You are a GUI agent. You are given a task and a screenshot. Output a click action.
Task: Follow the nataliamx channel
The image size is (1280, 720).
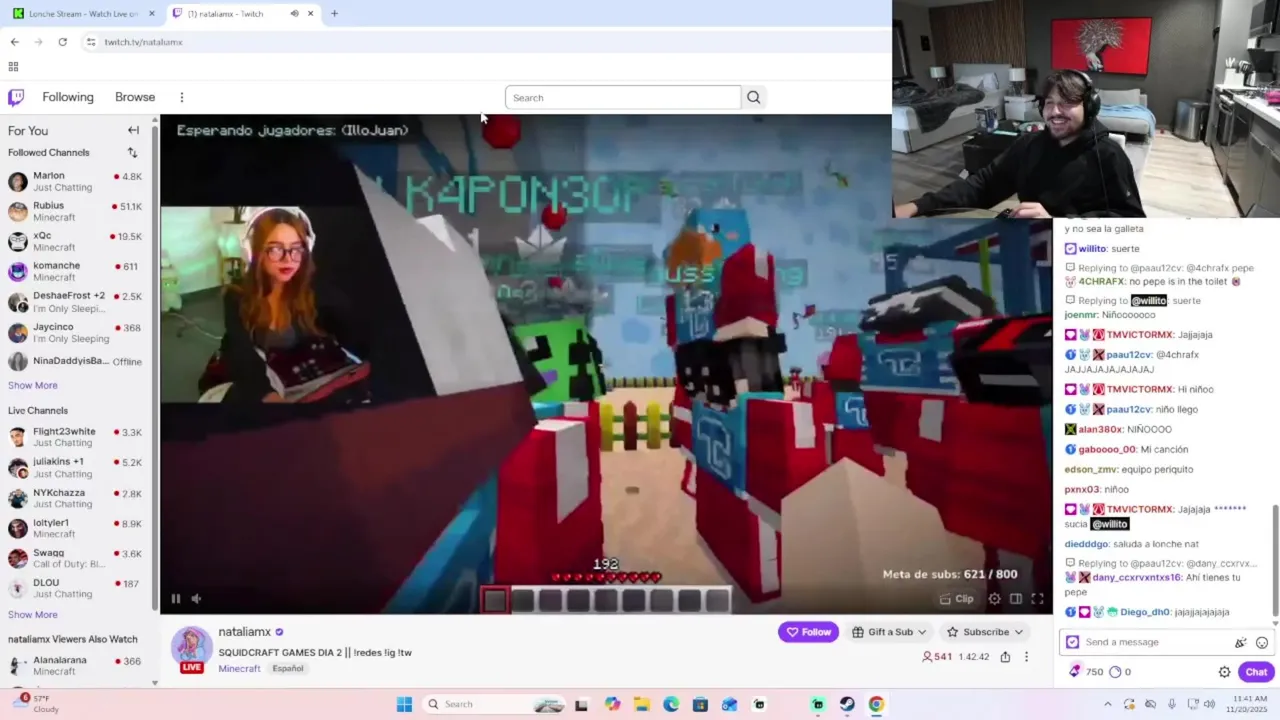point(808,632)
